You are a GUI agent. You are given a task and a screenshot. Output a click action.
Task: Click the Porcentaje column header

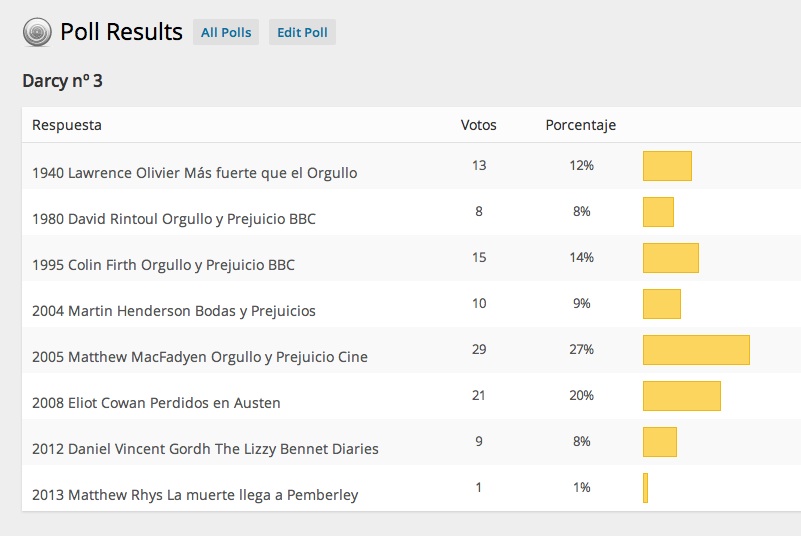click(580, 125)
